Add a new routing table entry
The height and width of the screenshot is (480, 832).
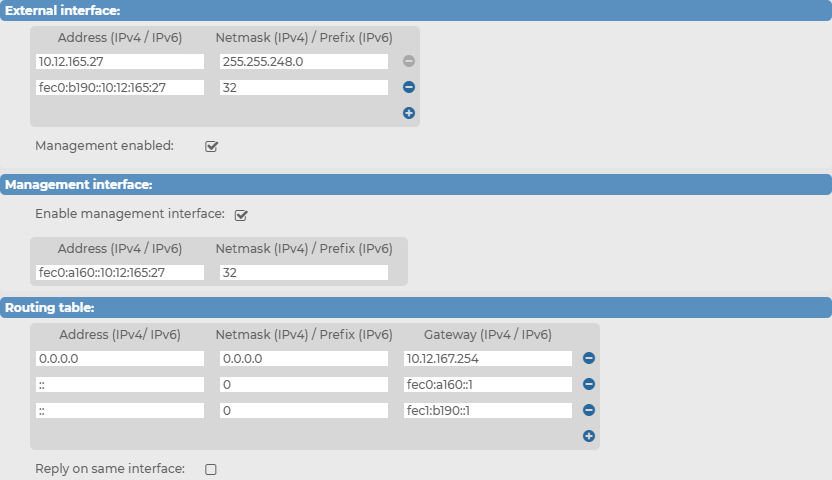coord(588,436)
